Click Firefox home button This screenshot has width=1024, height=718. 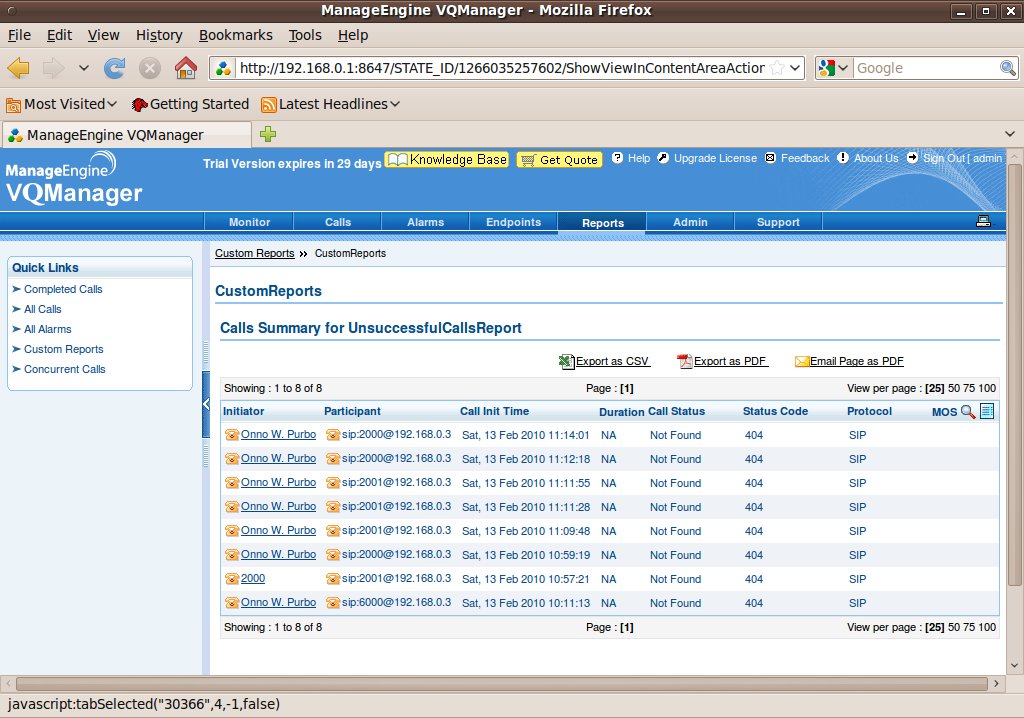pyautogui.click(x=185, y=68)
